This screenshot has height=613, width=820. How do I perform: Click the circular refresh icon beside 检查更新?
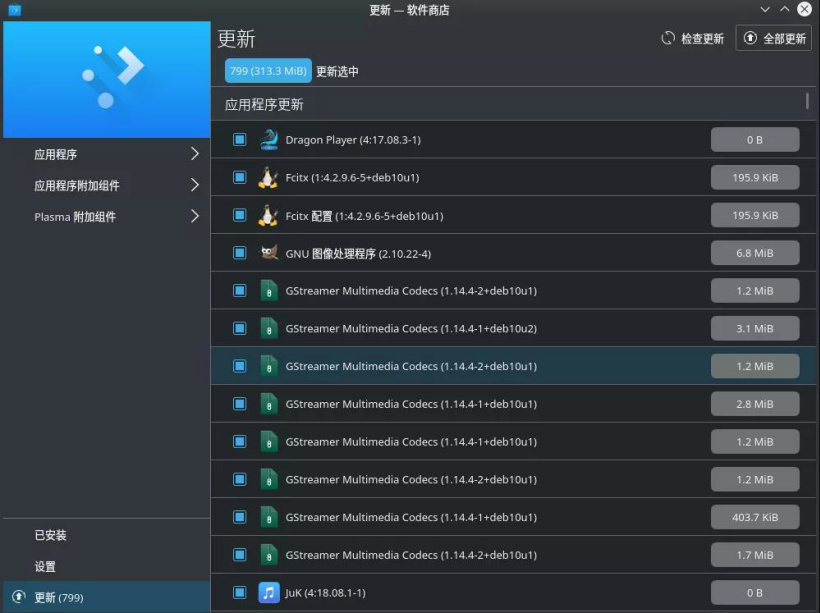668,38
